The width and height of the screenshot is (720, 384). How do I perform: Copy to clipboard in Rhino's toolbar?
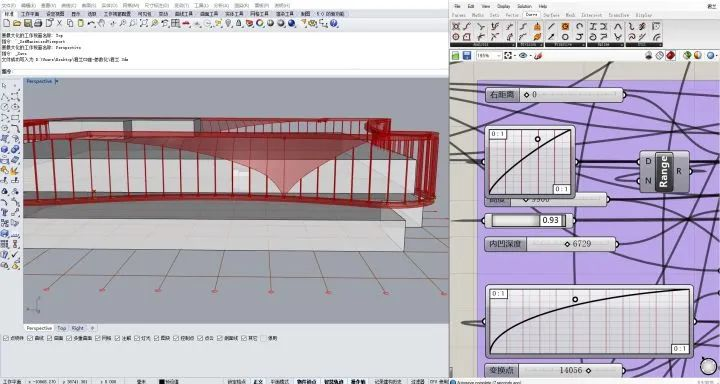[70, 23]
